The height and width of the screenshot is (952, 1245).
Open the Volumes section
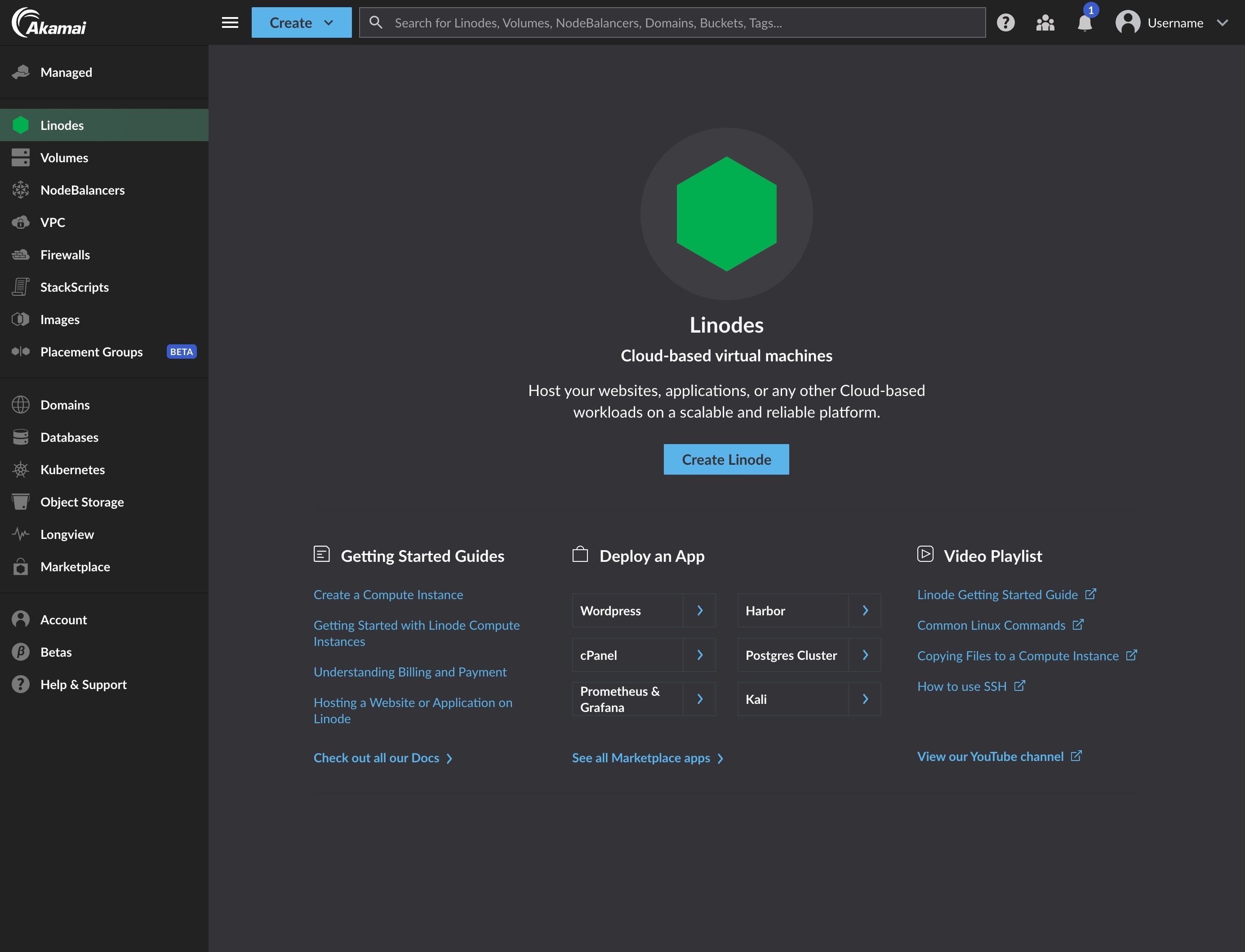[x=64, y=157]
